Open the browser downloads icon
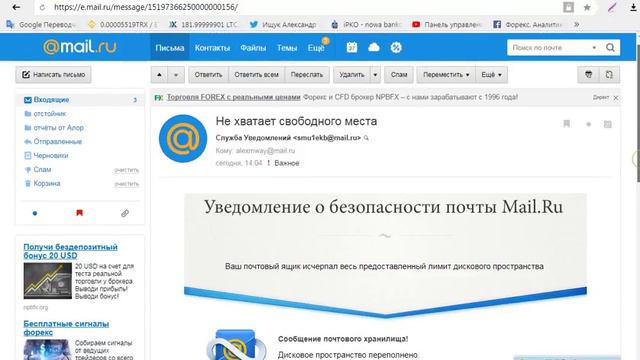Viewport: 640px width, 360px height. pyautogui.click(x=633, y=7)
